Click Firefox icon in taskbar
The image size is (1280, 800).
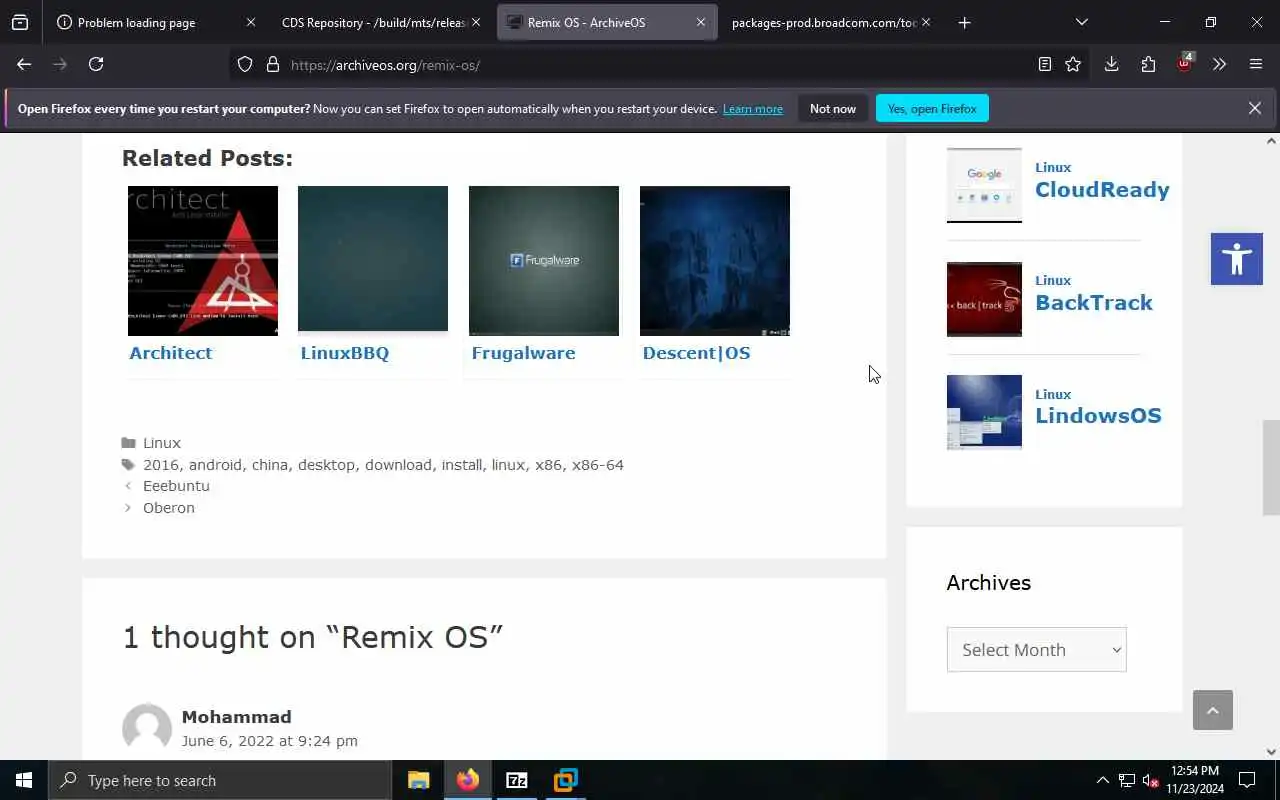[x=467, y=780]
